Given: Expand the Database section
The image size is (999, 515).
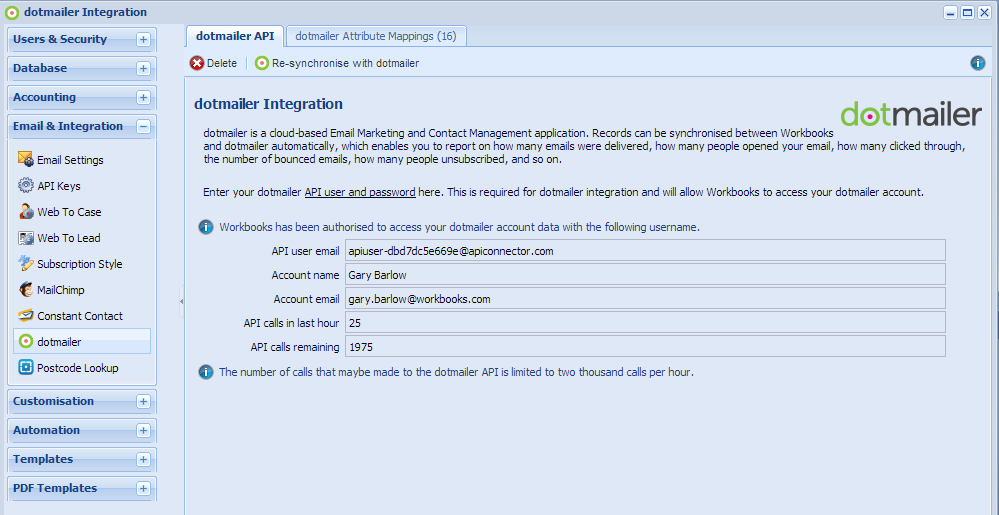Looking at the screenshot, I should 143,68.
